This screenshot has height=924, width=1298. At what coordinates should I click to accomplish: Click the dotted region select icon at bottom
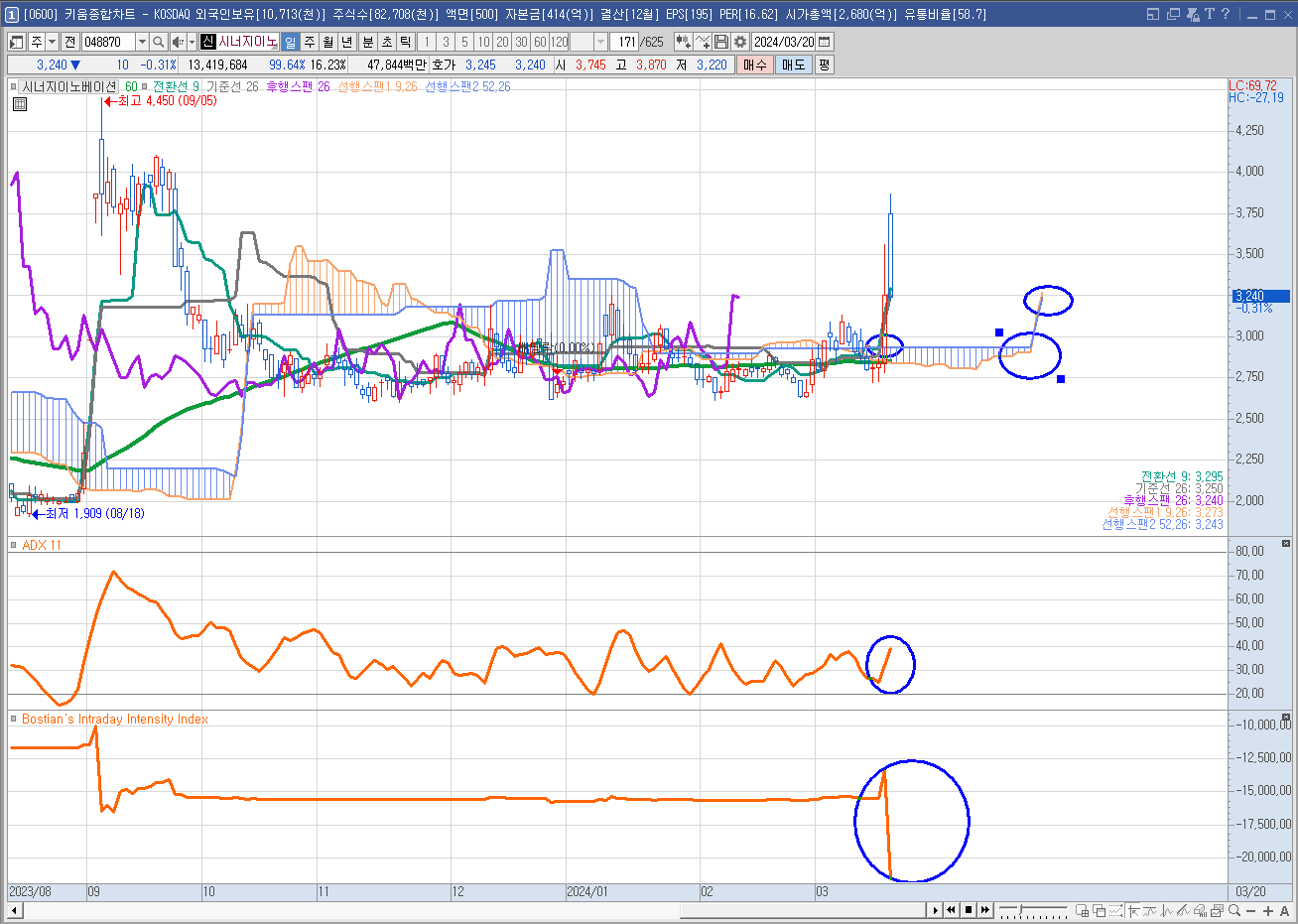[1116, 910]
